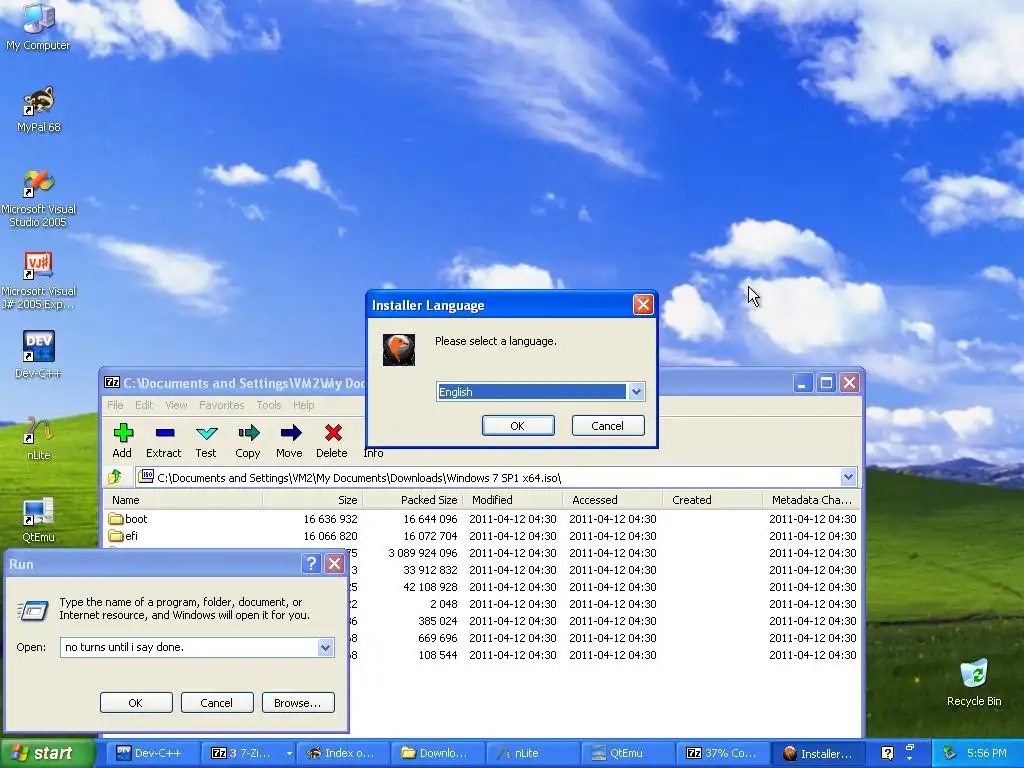1024x768 pixels.
Task: Switch to Downlo... folder taskbar button
Action: (x=438, y=754)
